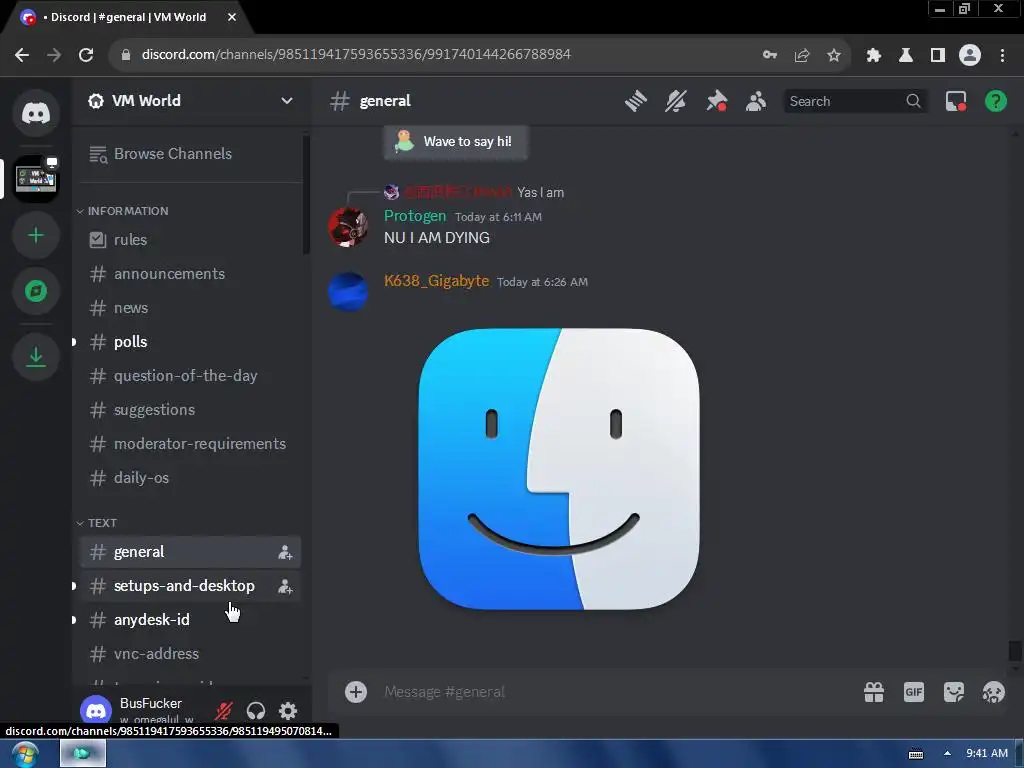
Task: Click the Chrome password key icon
Action: coord(769,55)
